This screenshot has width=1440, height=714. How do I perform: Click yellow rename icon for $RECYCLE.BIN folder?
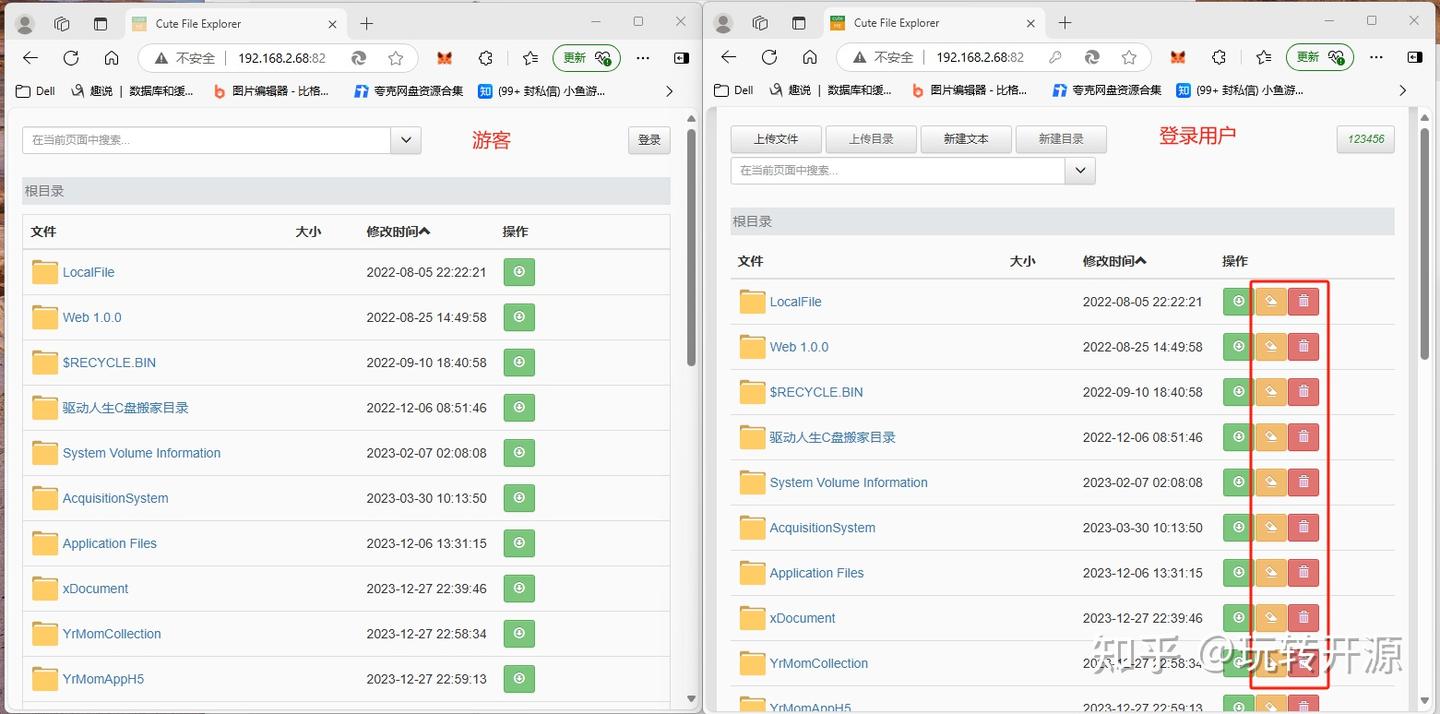click(x=1270, y=391)
